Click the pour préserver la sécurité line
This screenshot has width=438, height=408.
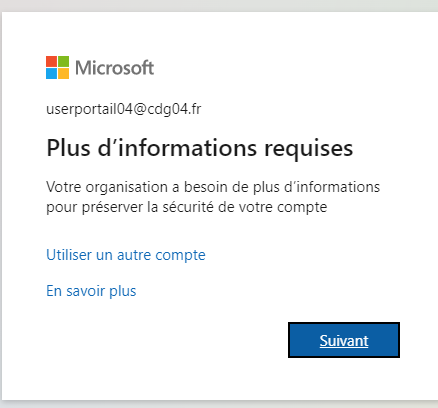[187, 207]
